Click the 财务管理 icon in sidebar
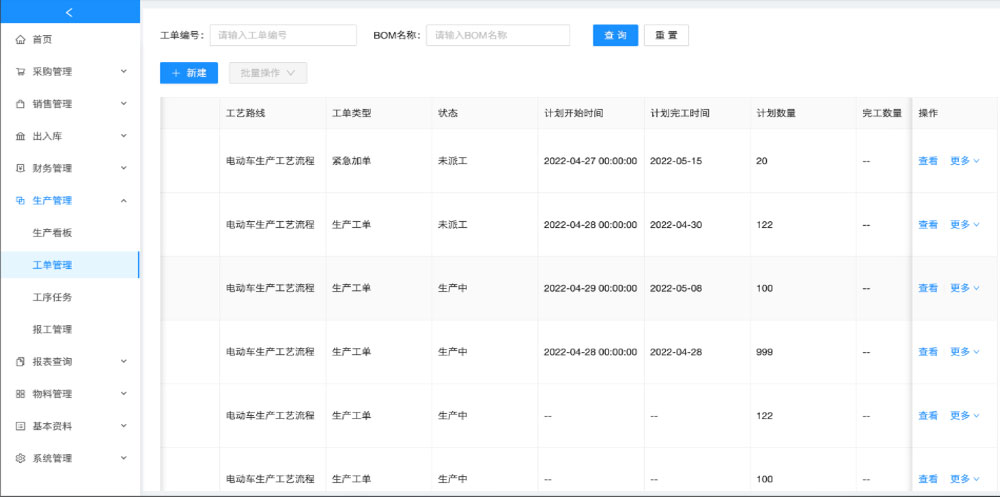The height and width of the screenshot is (497, 1000). [x=20, y=168]
